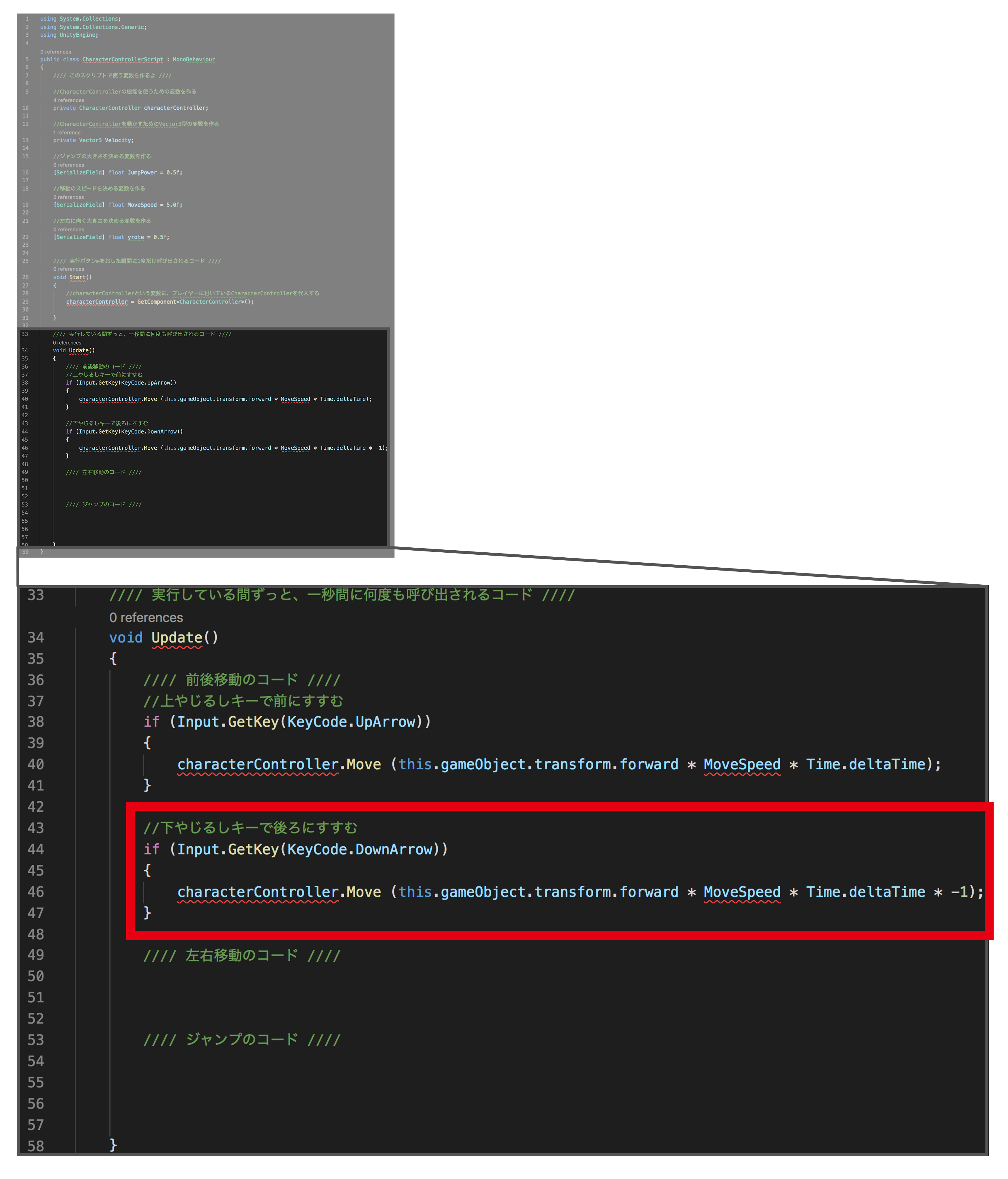The image size is (1008, 1179).
Task: Click the 左右移動のコード comment in enlarged view
Action: tap(241, 955)
